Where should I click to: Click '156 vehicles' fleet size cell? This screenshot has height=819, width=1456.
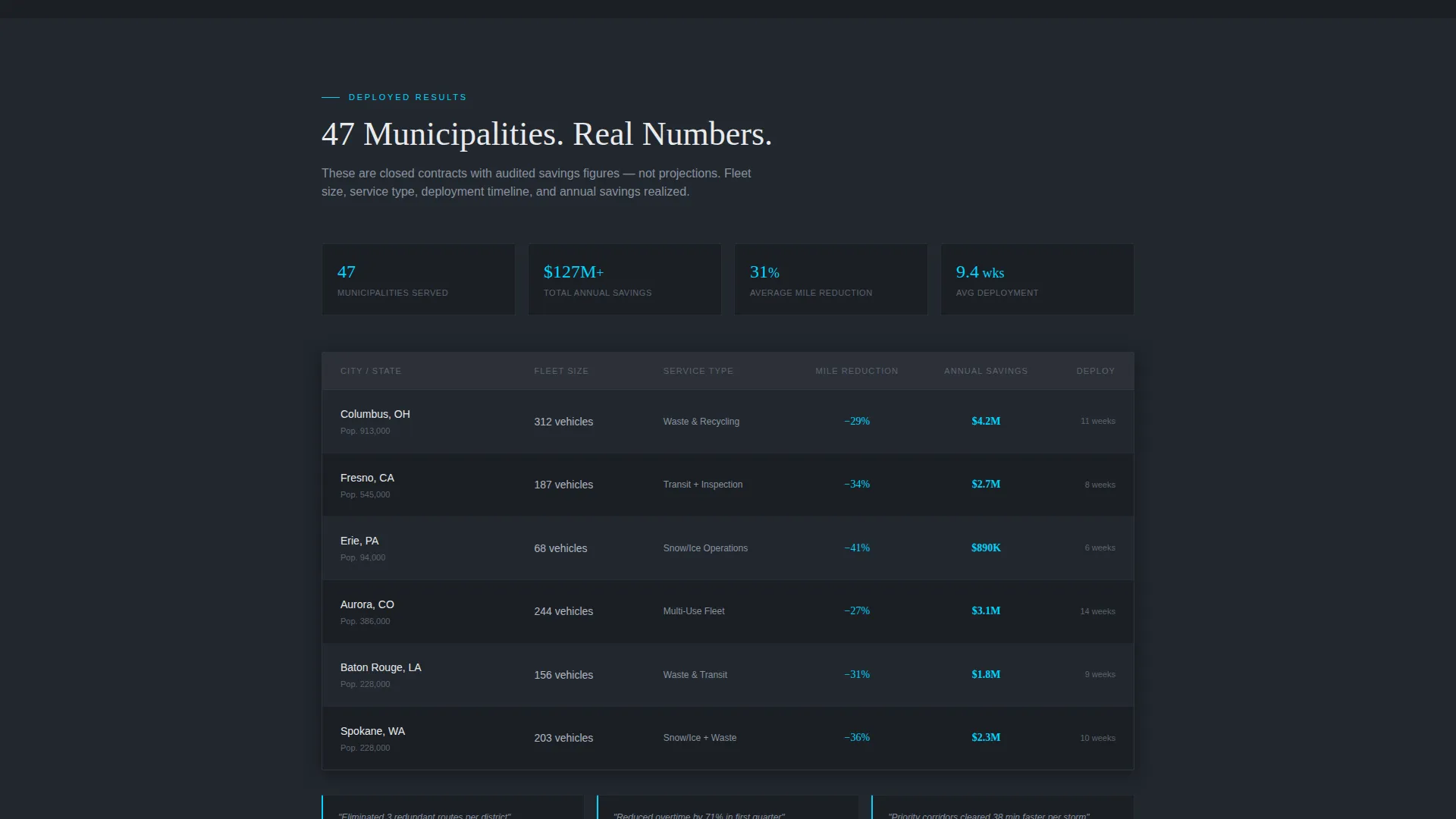pos(563,675)
